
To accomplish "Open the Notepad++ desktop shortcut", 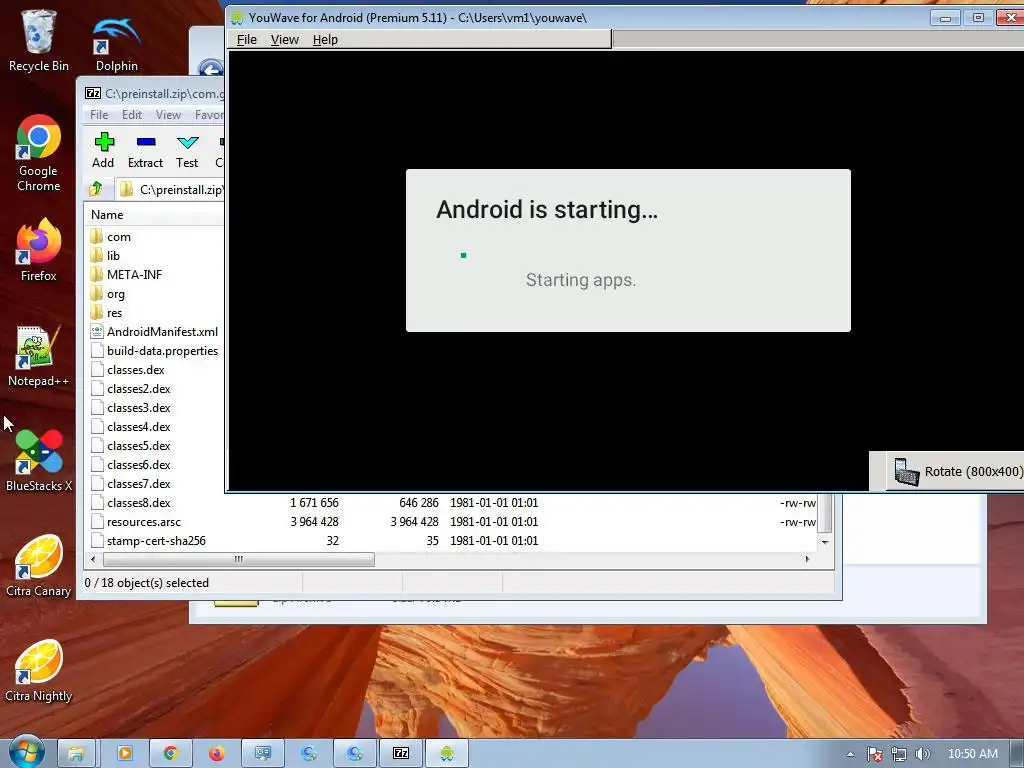I will click(39, 356).
